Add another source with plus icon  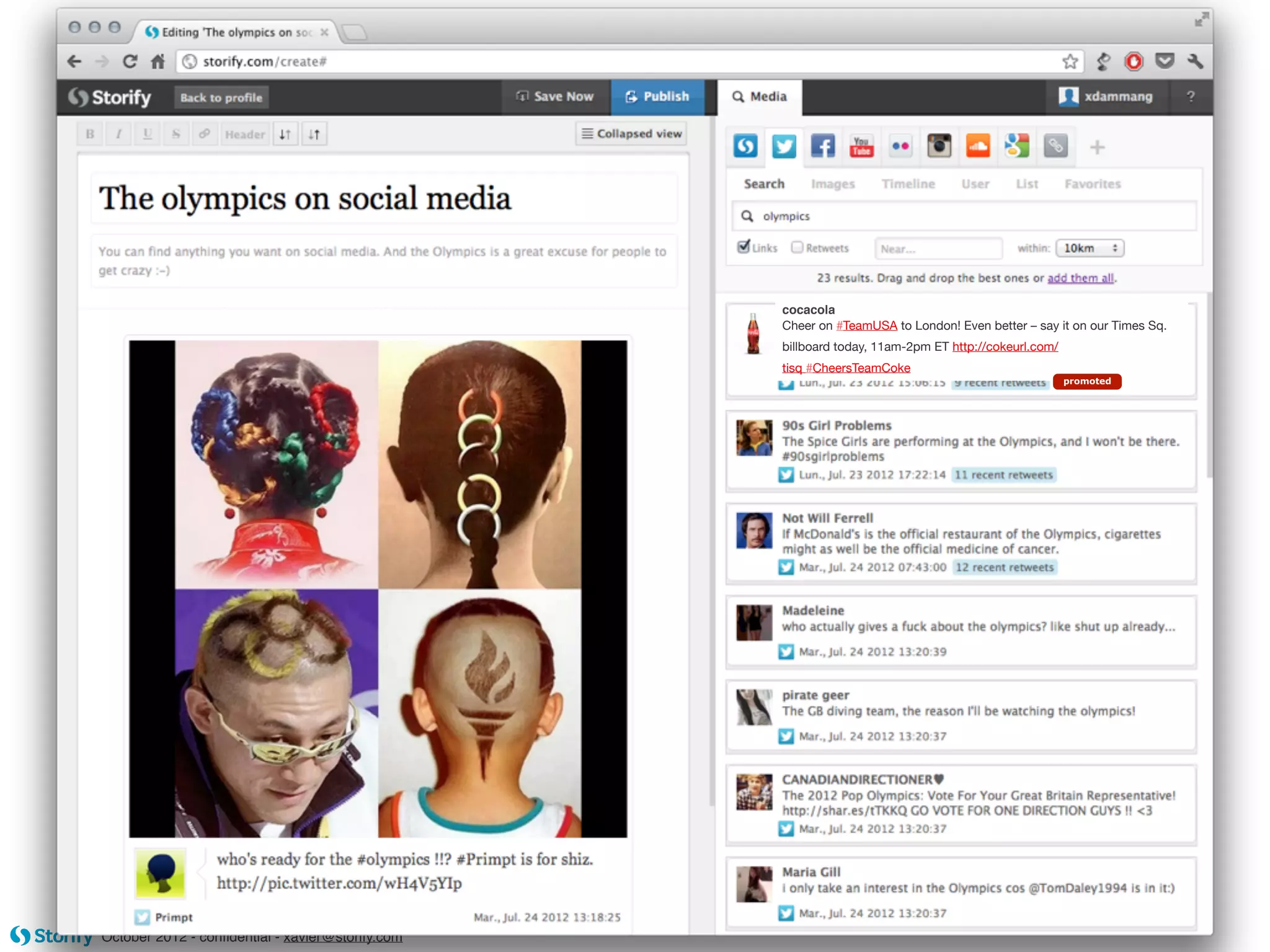(x=1097, y=148)
